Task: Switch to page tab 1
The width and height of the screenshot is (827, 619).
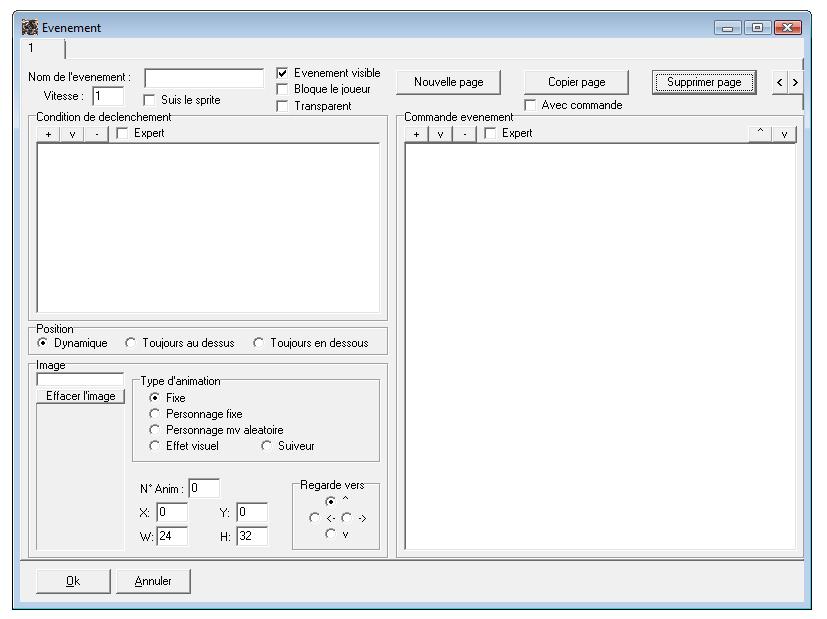Action: 31,48
